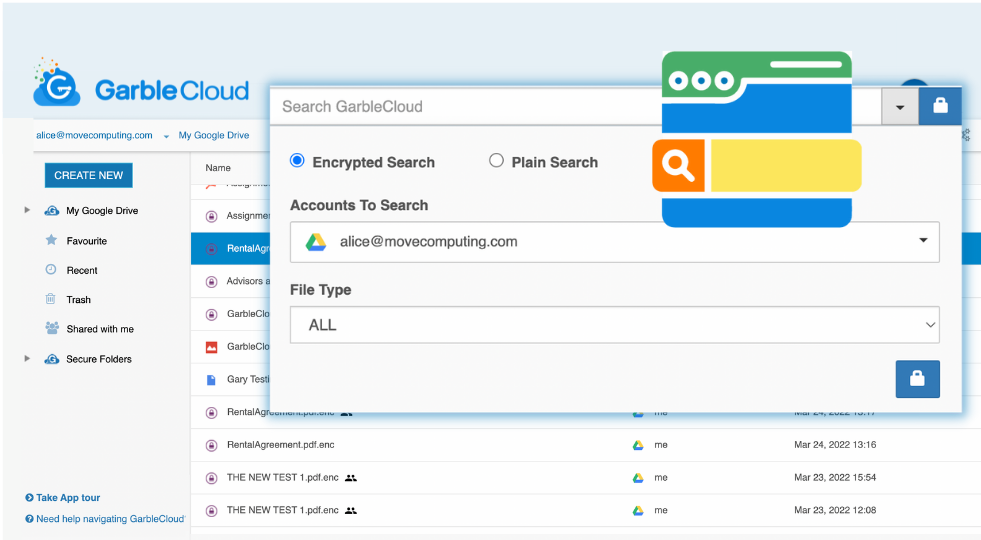Click the Favourite star icon in sidebar
Image resolution: width=981 pixels, height=540 pixels.
[x=51, y=241]
